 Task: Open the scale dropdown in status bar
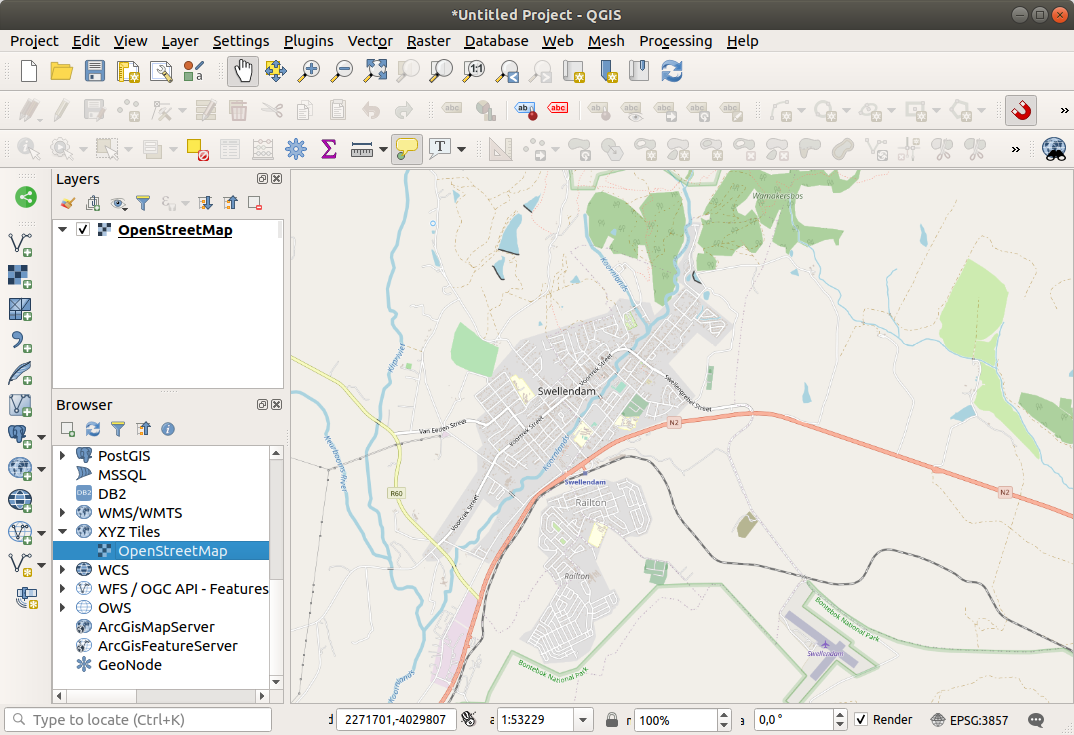click(581, 719)
